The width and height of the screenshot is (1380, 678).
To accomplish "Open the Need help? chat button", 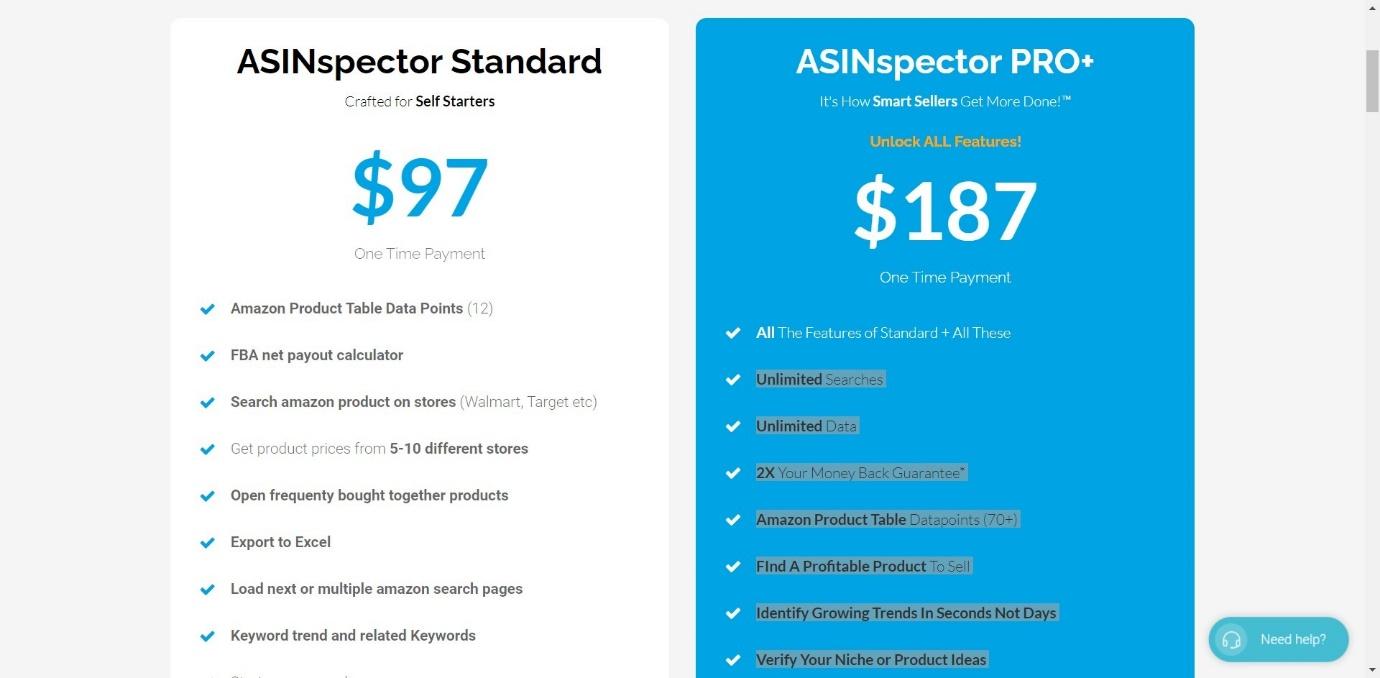I will pyautogui.click(x=1278, y=640).
